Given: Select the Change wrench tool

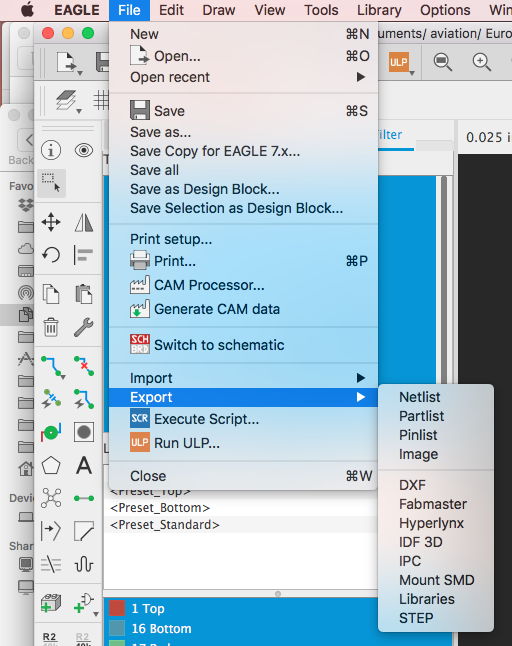Looking at the screenshot, I should pos(84,327).
